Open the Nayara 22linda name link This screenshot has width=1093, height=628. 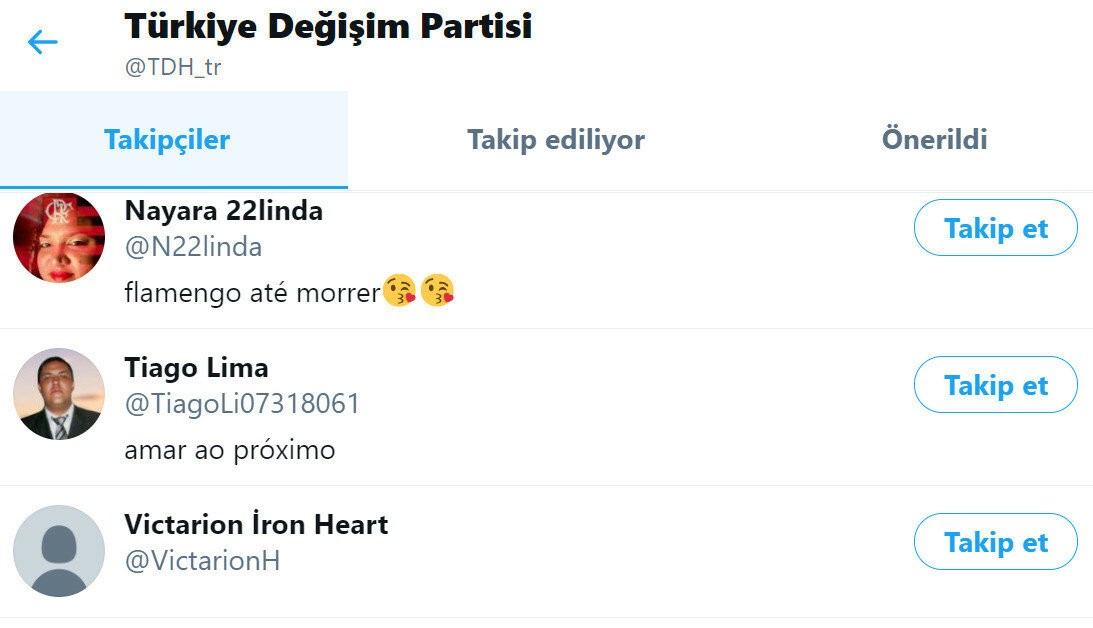[223, 211]
